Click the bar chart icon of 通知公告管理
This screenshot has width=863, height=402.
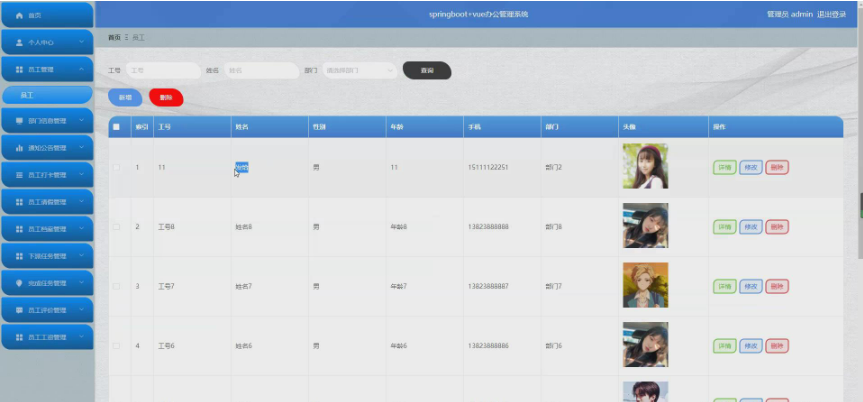tap(19, 148)
